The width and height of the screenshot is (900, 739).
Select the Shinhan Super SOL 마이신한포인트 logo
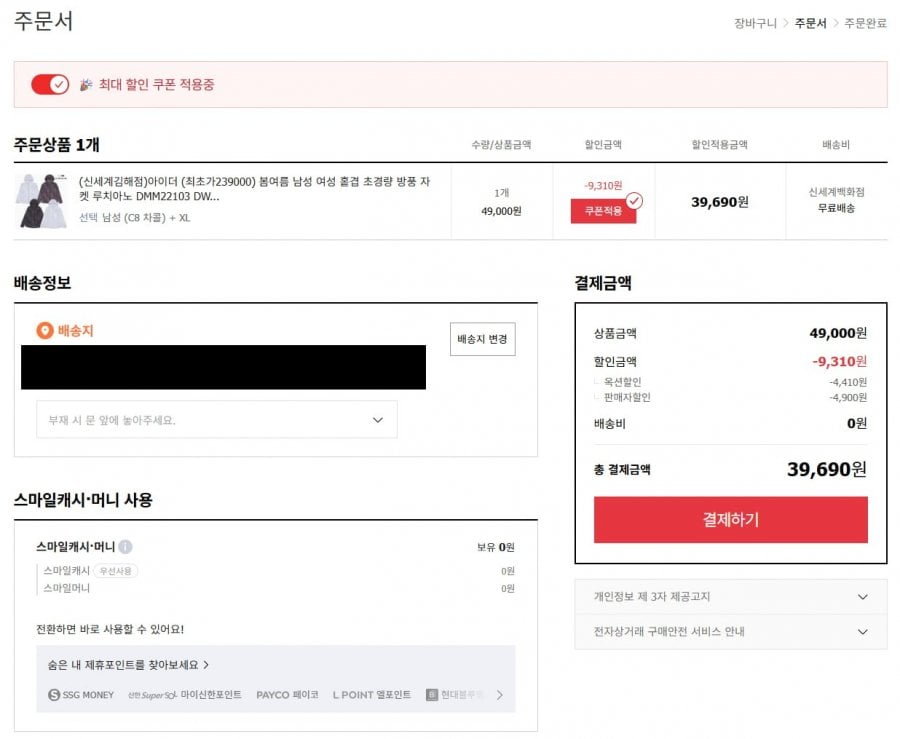(184, 695)
